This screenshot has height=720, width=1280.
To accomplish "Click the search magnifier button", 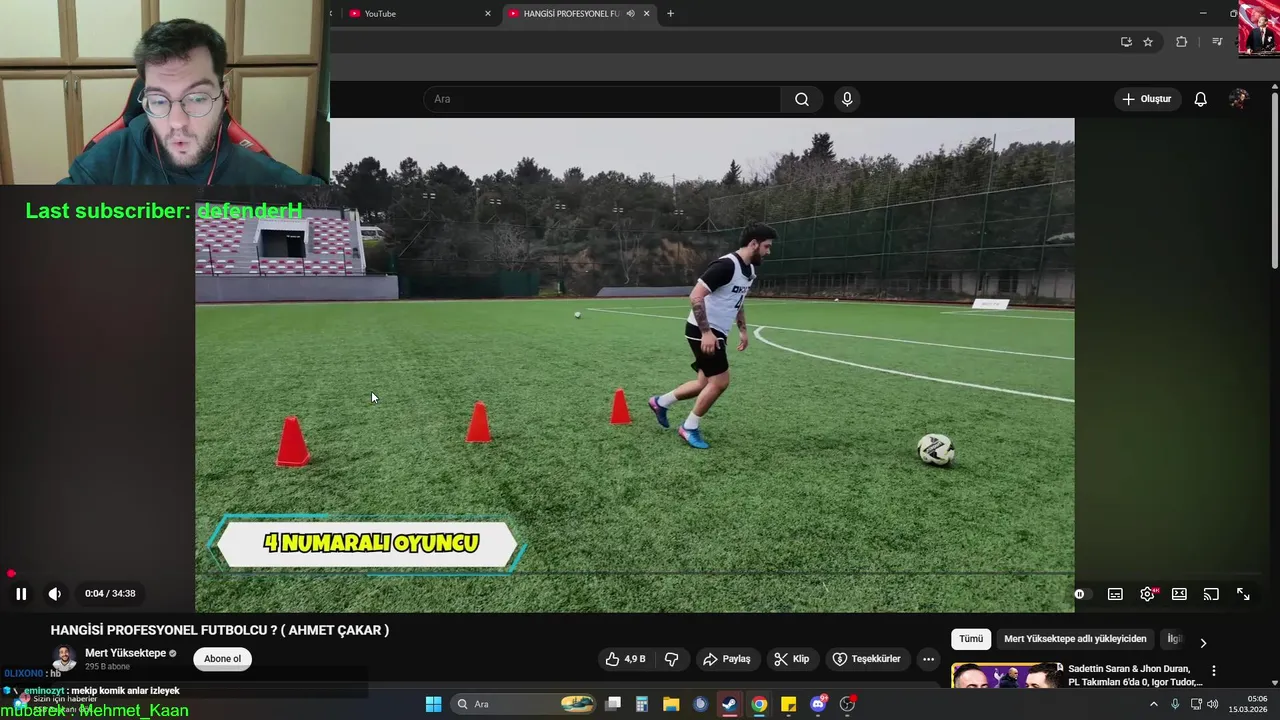I will 802,99.
